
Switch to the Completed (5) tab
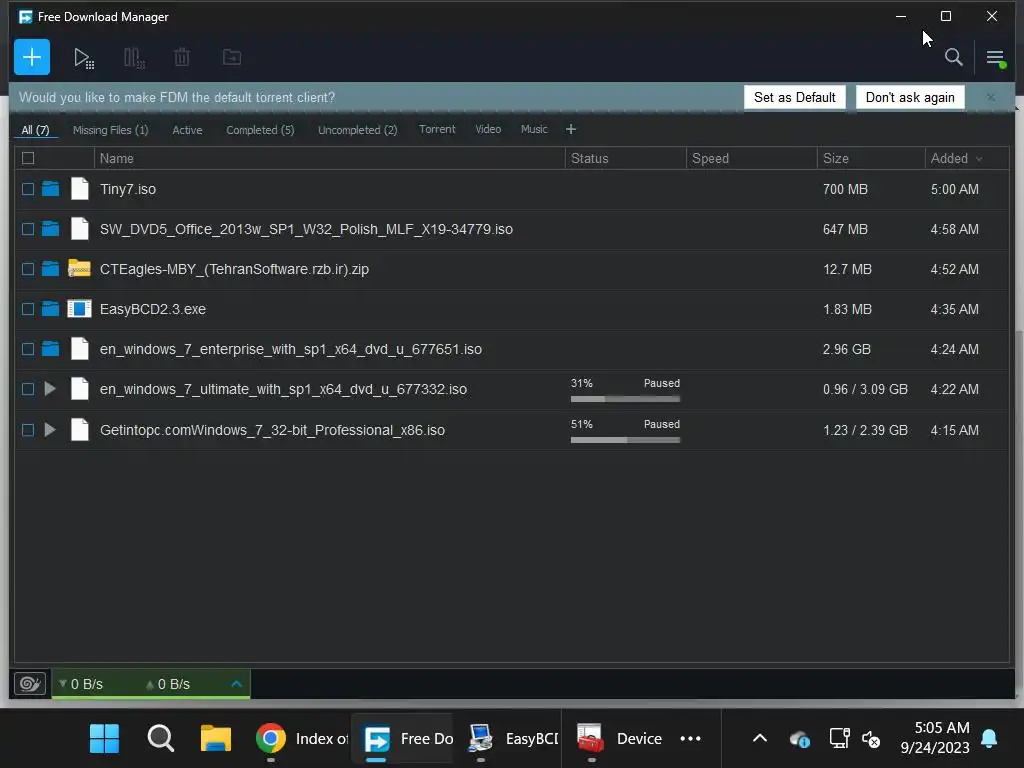click(x=260, y=130)
